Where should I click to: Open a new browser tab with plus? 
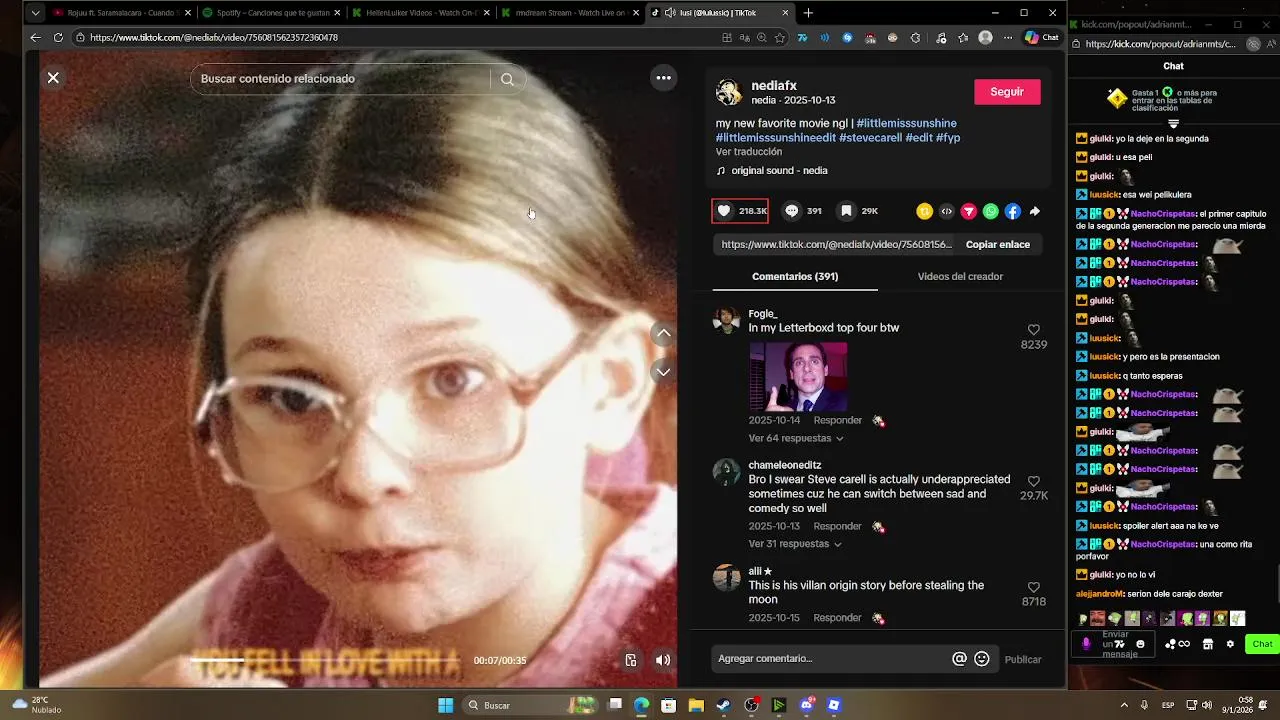[808, 13]
